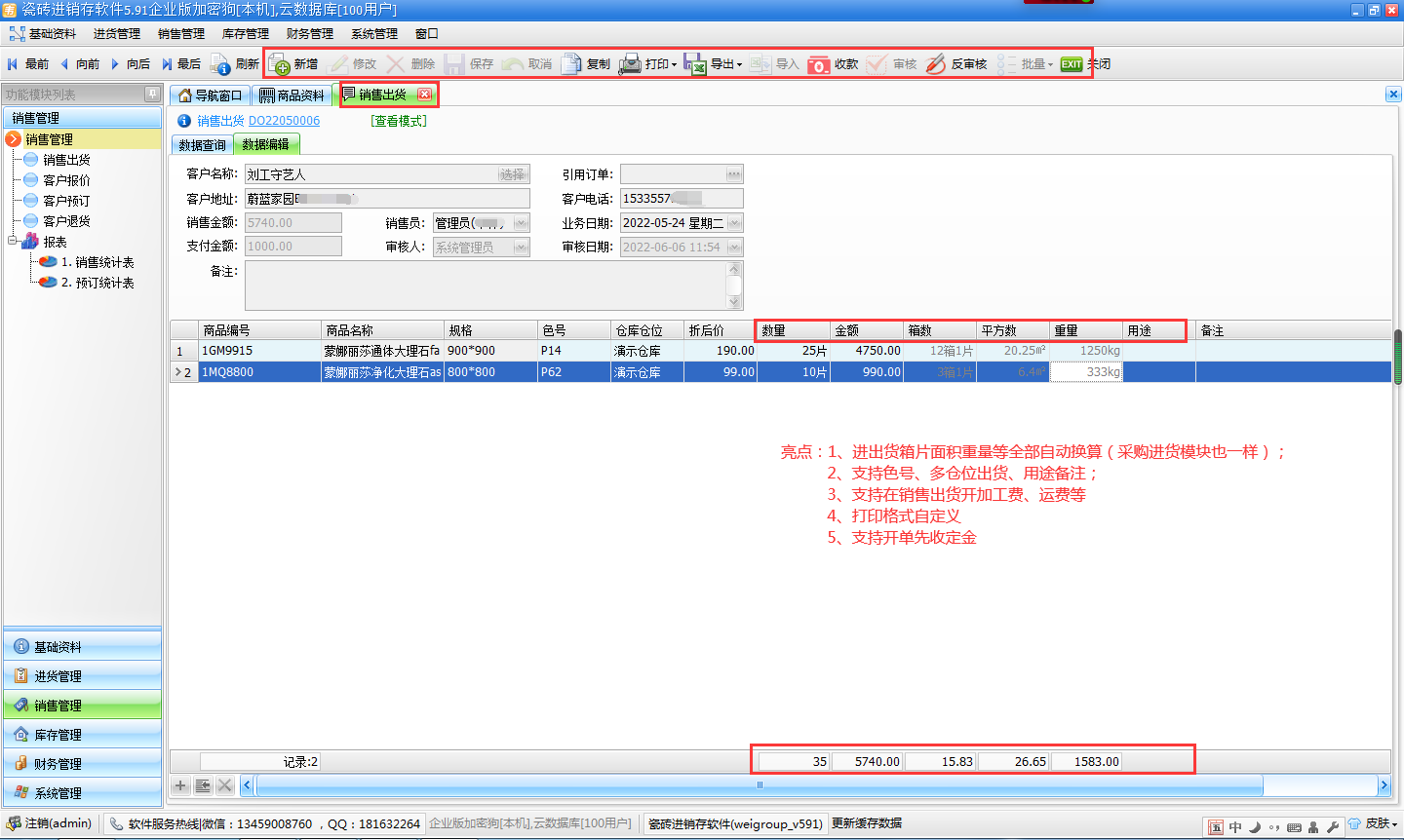The height and width of the screenshot is (840, 1404).
Task: Collapse the 报表 tree node
Action: [13, 241]
